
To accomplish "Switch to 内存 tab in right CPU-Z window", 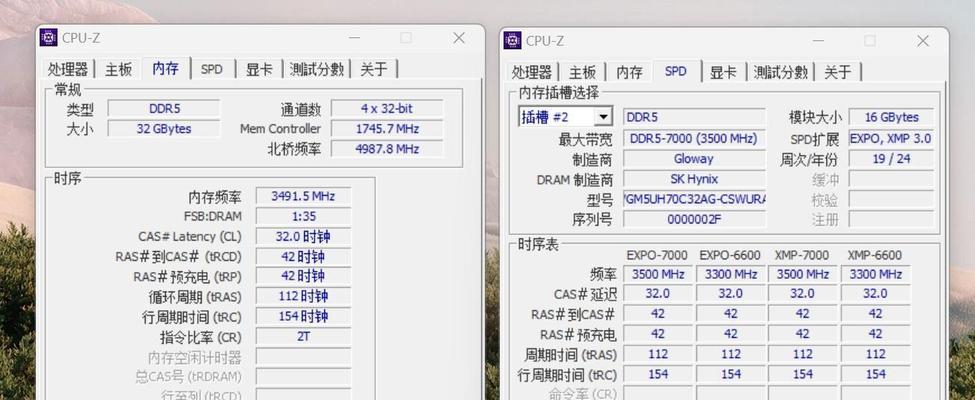I will tap(629, 72).
